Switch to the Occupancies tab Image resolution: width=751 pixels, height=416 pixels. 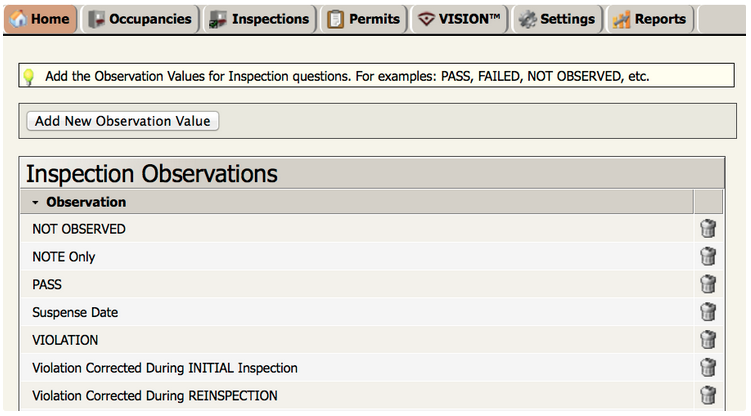click(140, 19)
